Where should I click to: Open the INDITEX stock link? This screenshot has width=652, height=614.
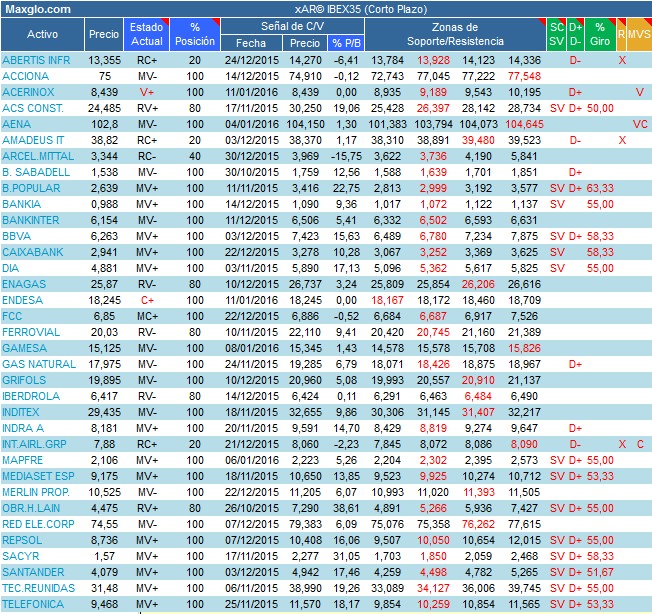click(24, 410)
